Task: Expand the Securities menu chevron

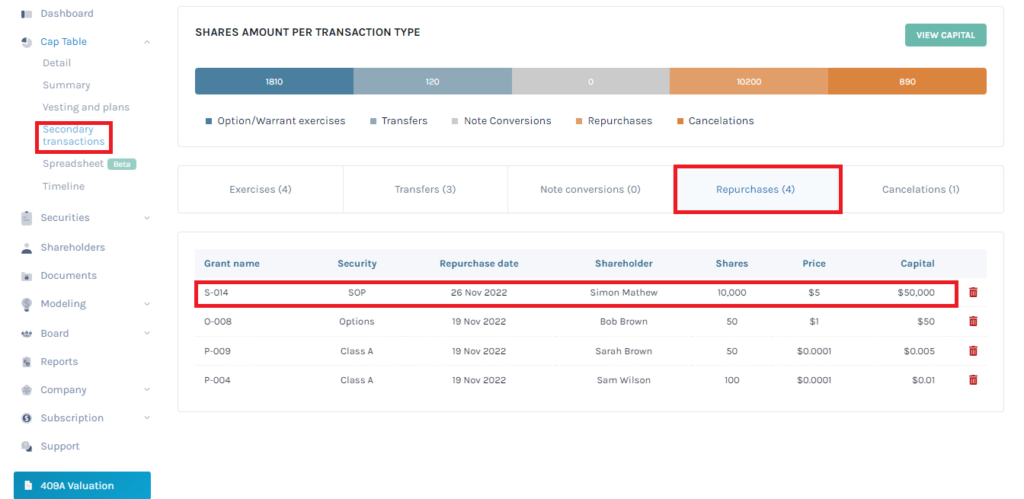Action: click(147, 218)
